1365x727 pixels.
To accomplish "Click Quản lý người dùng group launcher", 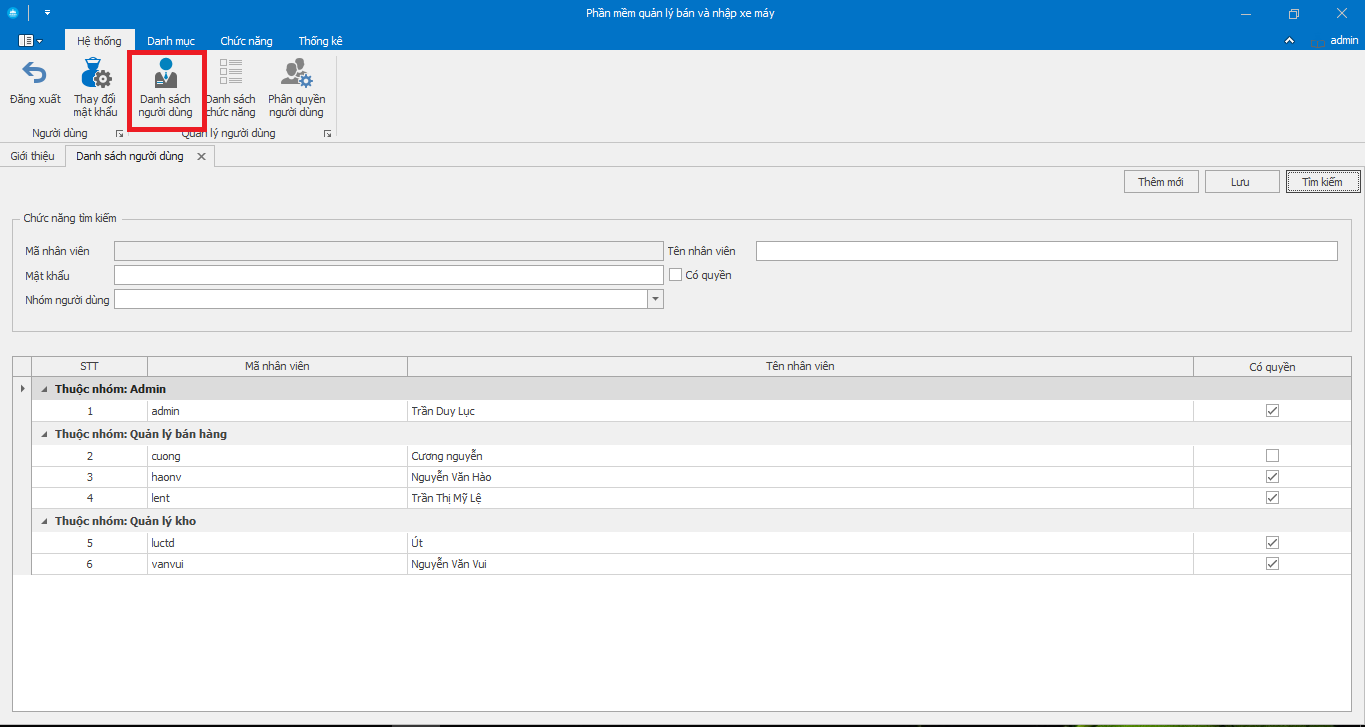I will pyautogui.click(x=327, y=133).
